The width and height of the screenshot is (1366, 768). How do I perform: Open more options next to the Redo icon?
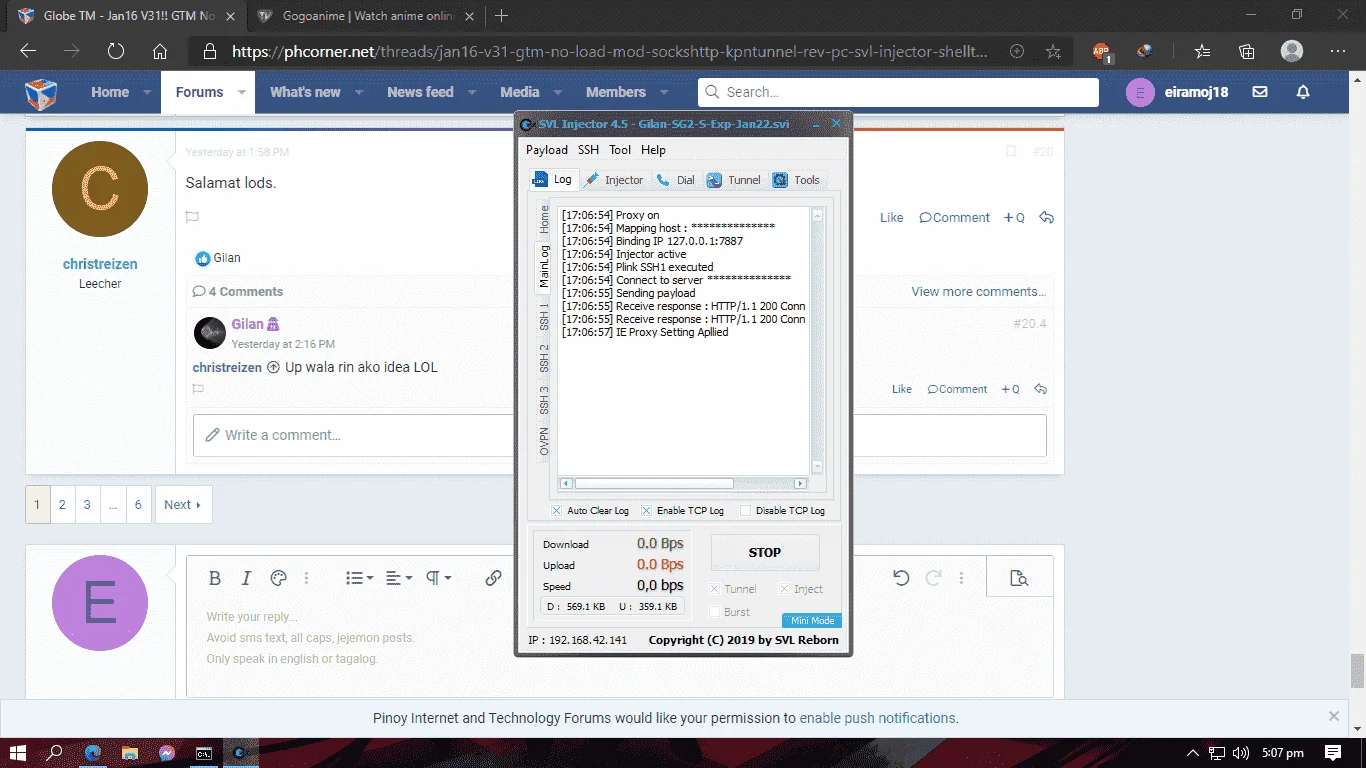pyautogui.click(x=961, y=578)
